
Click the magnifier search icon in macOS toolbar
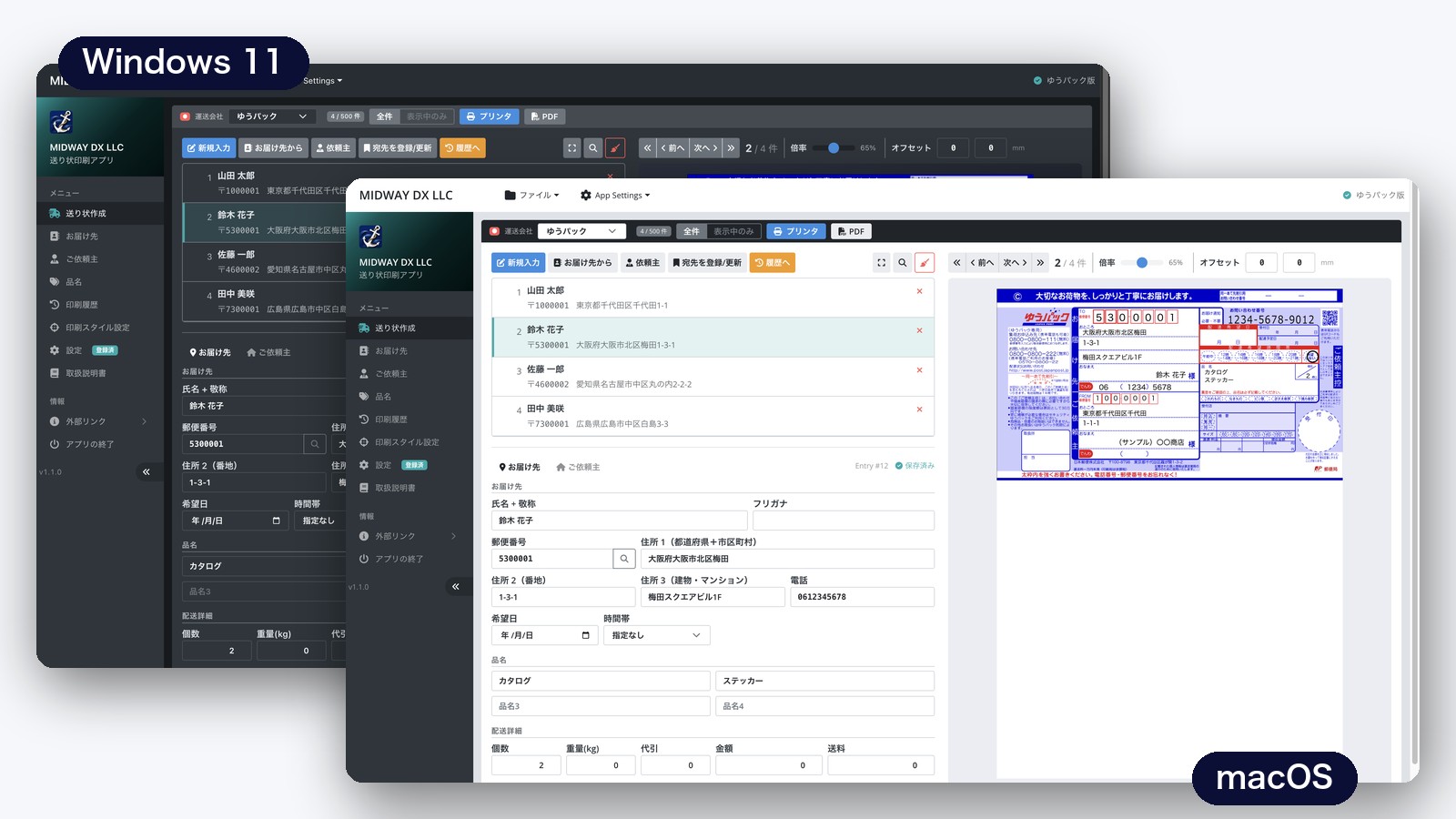click(x=903, y=262)
